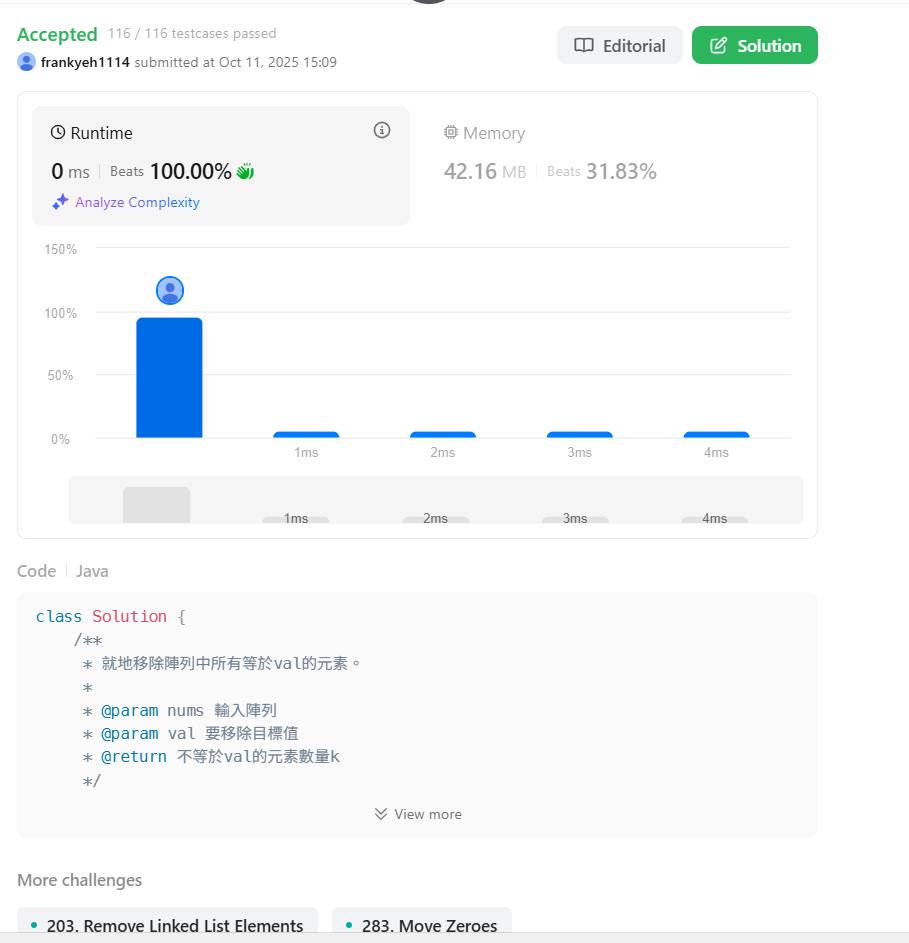Click the 'Beats 31.83%' memory value

[602, 171]
